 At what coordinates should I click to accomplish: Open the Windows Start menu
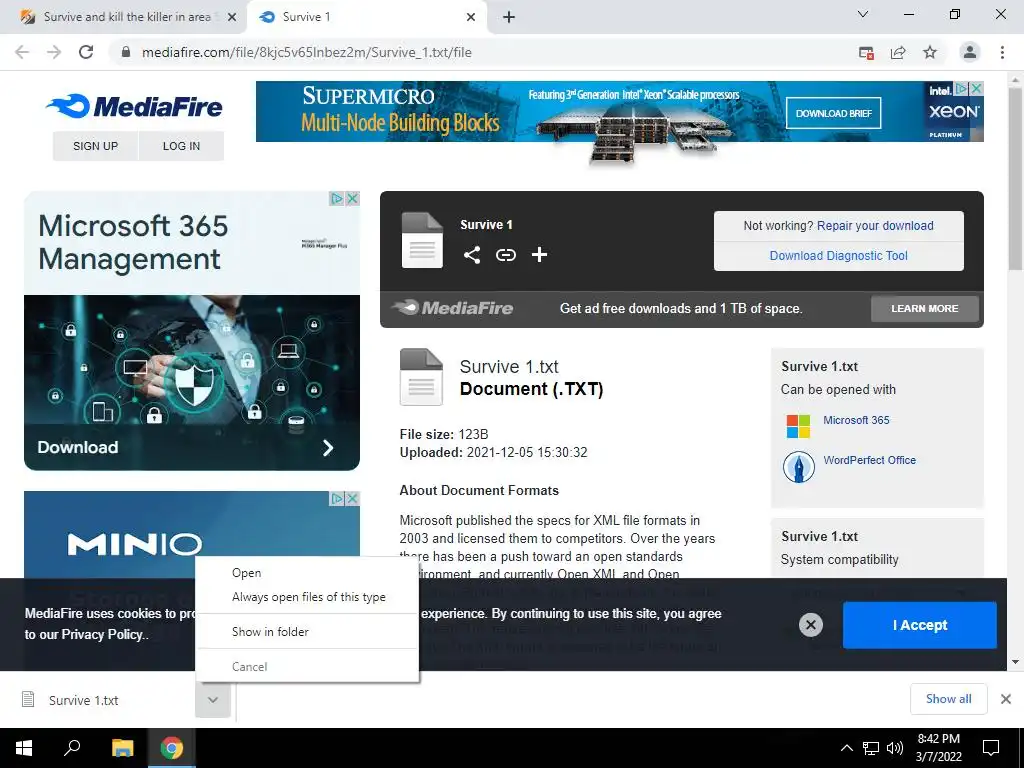(x=24, y=748)
